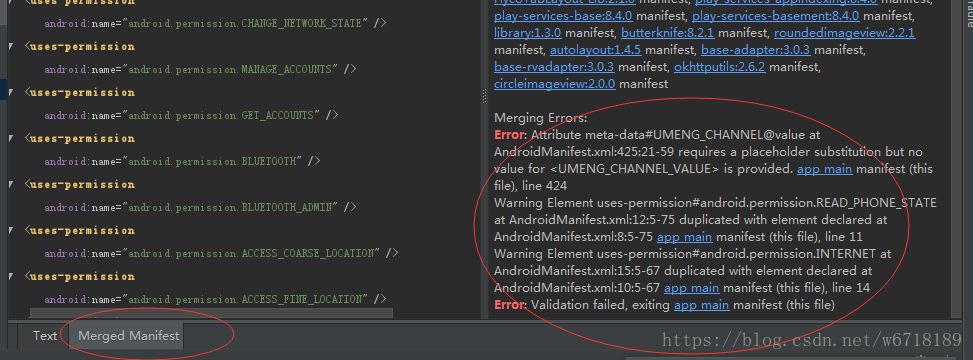Viewport: 973px width, 360px height.
Task: Jump to app main for UMENG_CHANNEL_VALUE error
Action: [x=824, y=169]
